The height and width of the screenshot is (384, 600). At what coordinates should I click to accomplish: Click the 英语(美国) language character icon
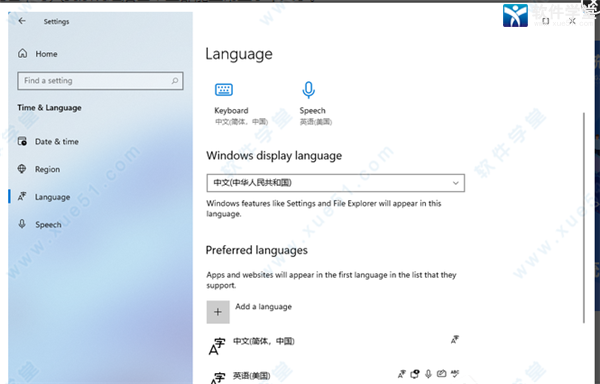(x=217, y=377)
